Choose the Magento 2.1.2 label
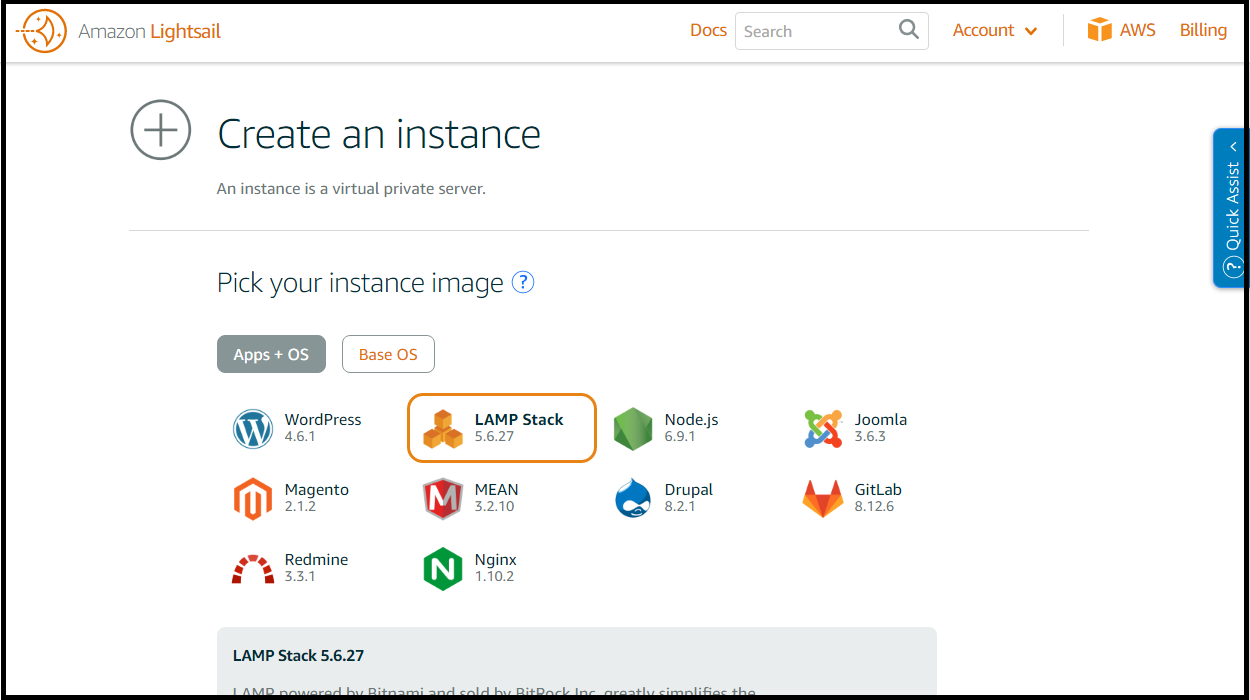1250x700 pixels. click(317, 498)
